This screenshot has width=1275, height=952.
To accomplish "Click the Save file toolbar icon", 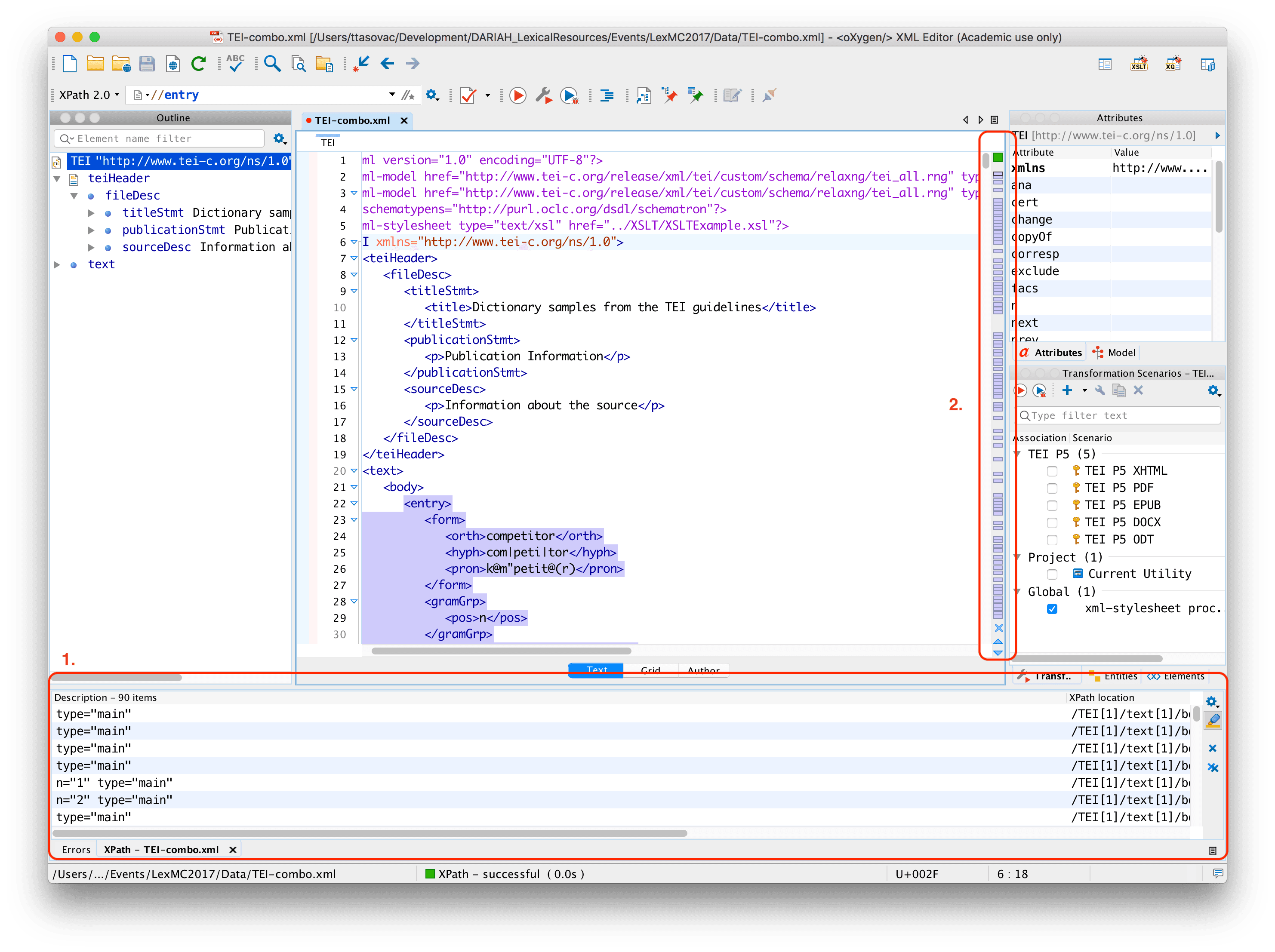I will pyautogui.click(x=147, y=63).
